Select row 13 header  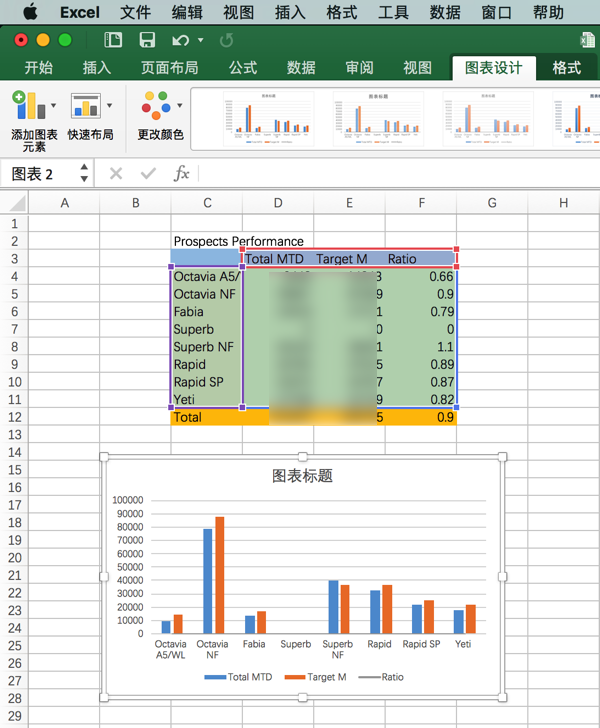(14, 435)
